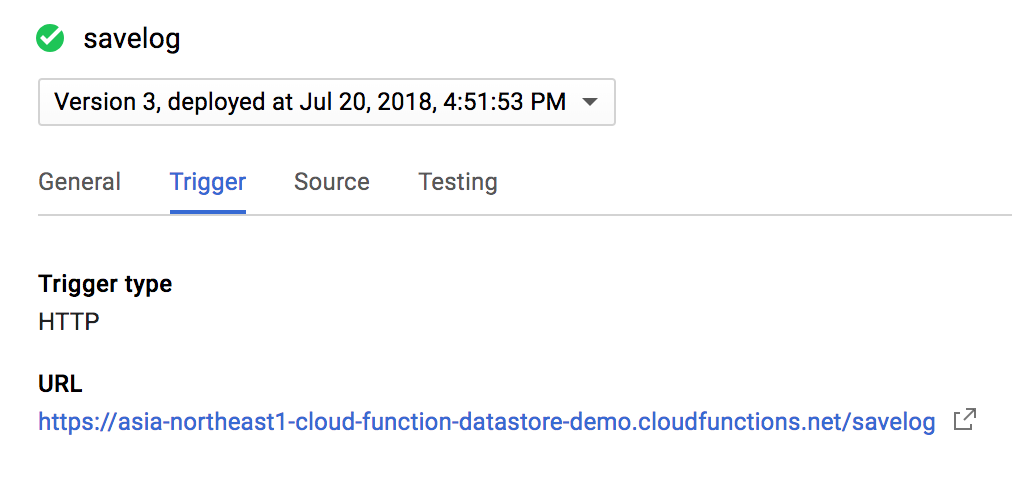Click the horizontal divider below the tabs
Screen dimensions: 1012x488
pyautogui.click(x=600, y=214)
